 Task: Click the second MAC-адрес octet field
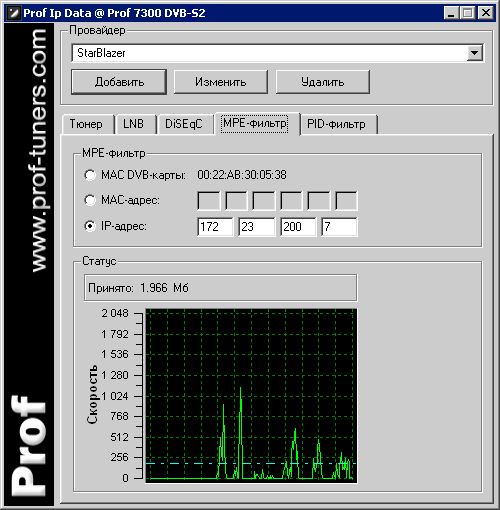[x=236, y=201]
